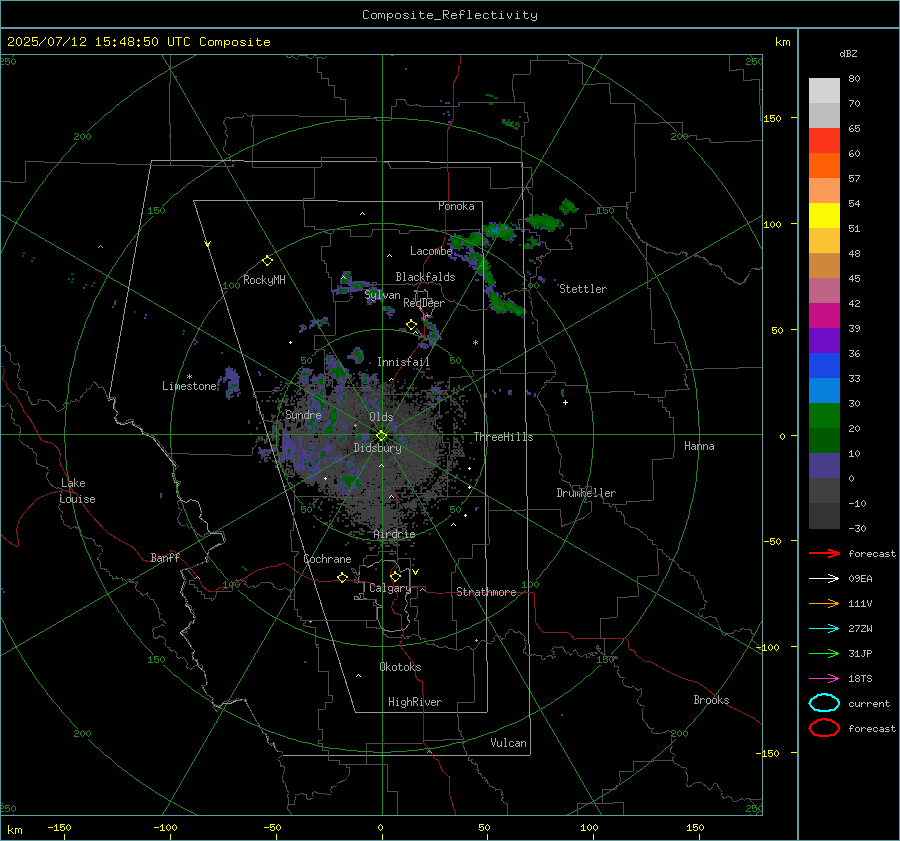The width and height of the screenshot is (900, 841).
Task: Select the red 60–65 dBZ swatch
Action: pyautogui.click(x=824, y=141)
